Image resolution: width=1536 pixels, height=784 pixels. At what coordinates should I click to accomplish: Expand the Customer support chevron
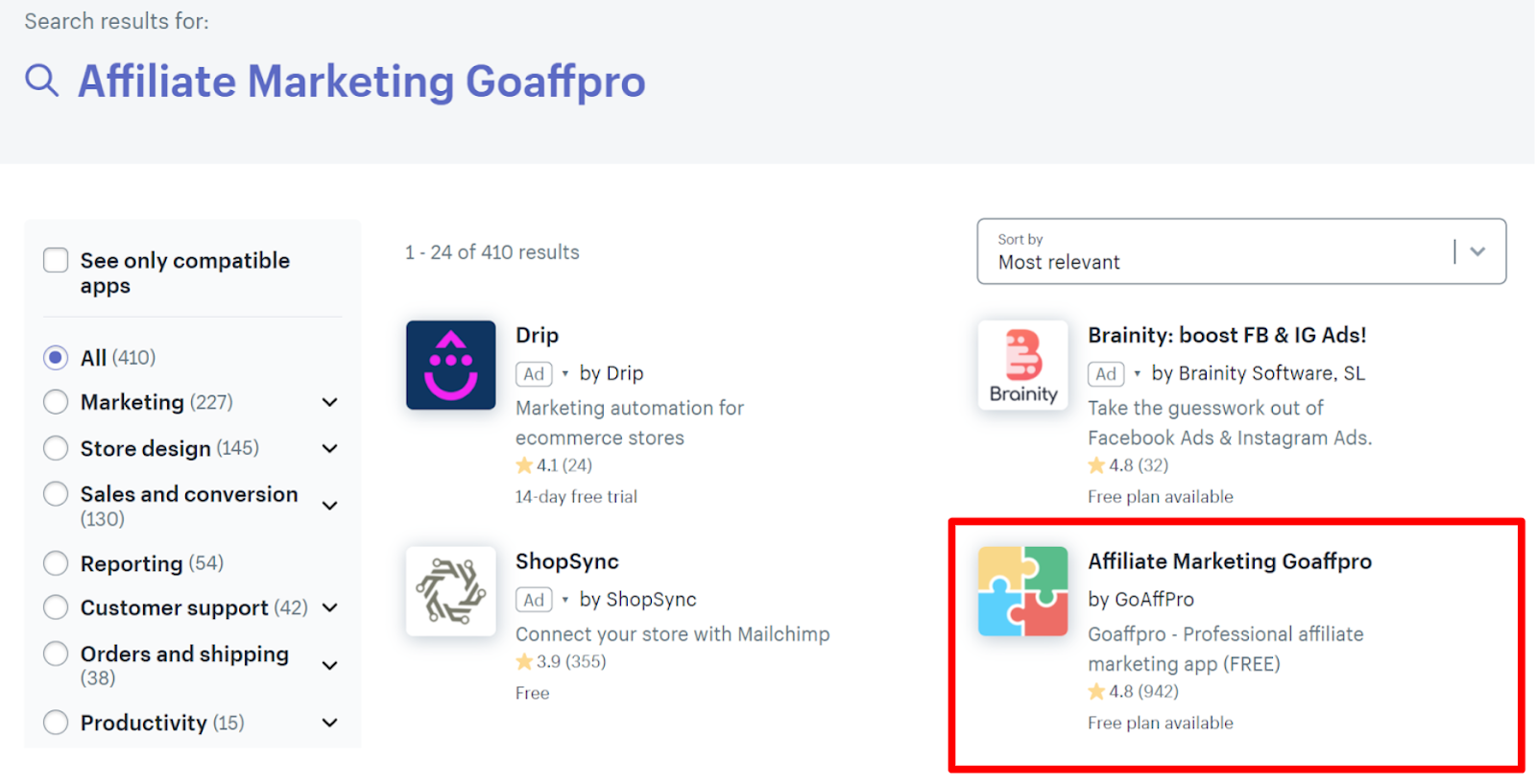point(329,607)
